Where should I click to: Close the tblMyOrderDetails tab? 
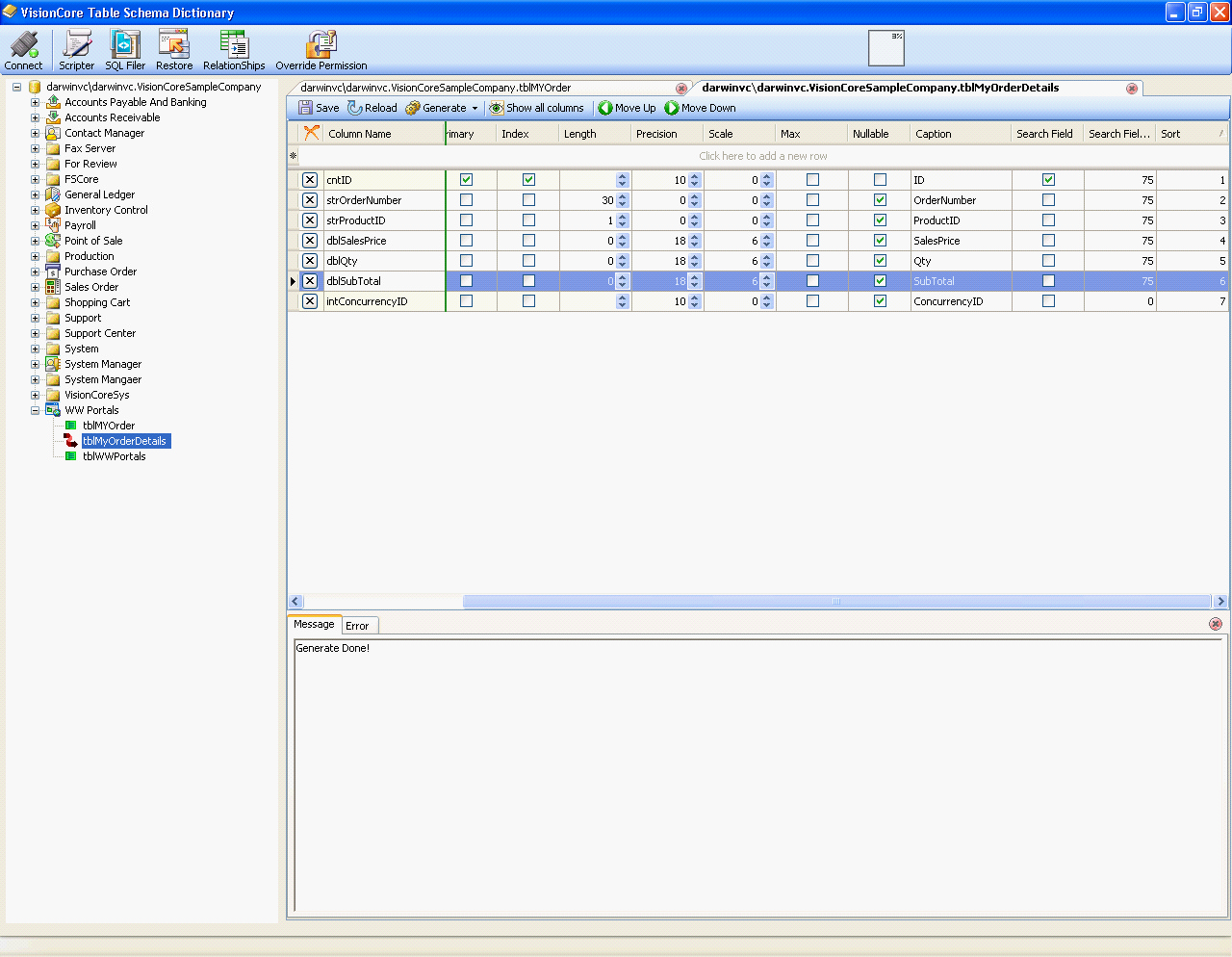pos(1132,89)
